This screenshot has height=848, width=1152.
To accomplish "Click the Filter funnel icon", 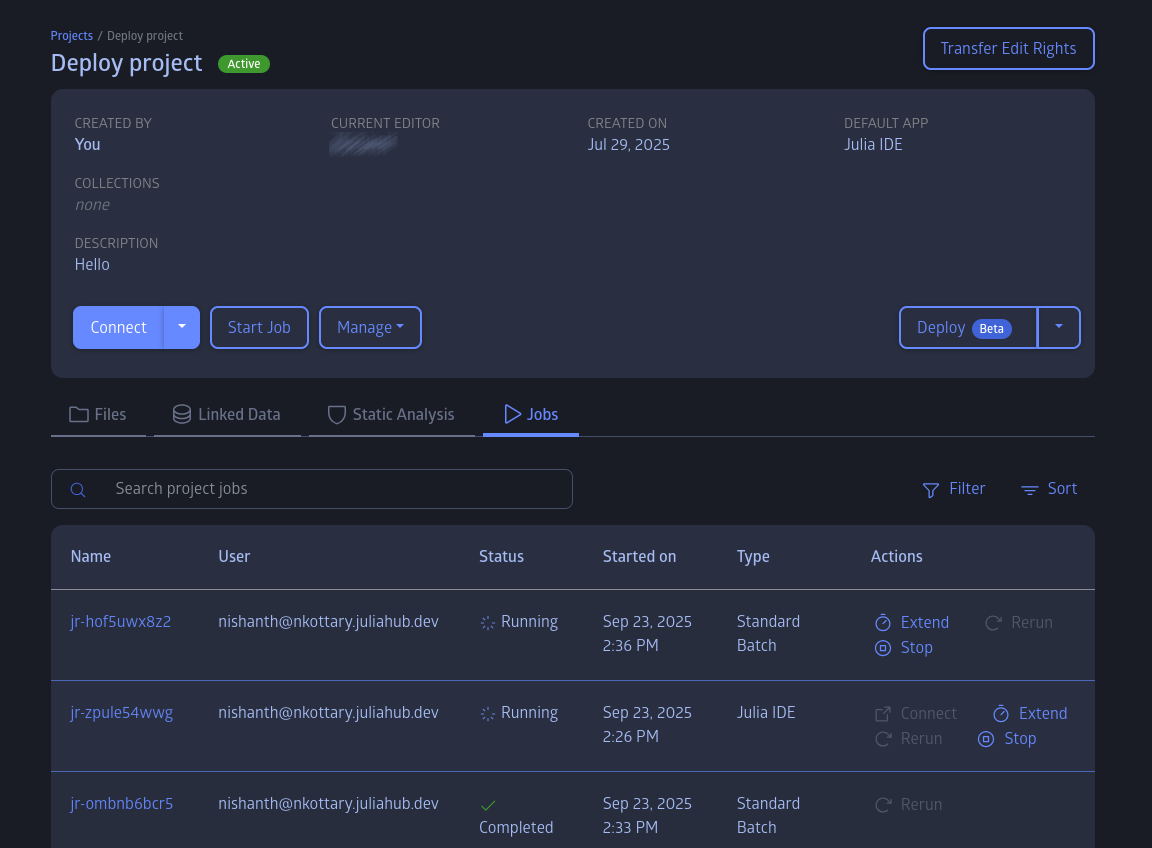I will click(x=931, y=490).
